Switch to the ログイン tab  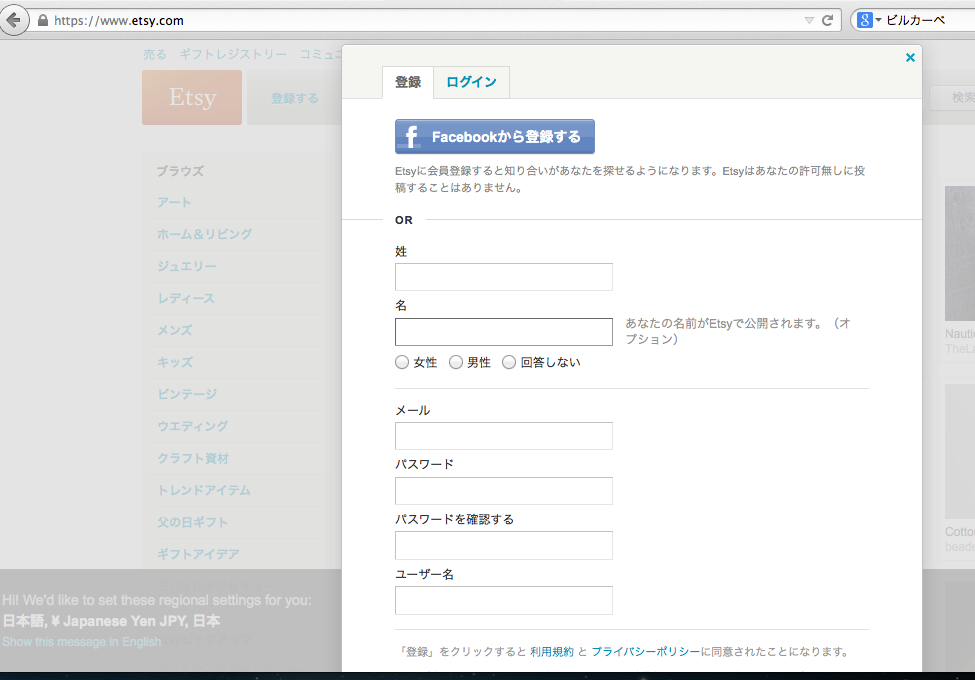coord(471,82)
